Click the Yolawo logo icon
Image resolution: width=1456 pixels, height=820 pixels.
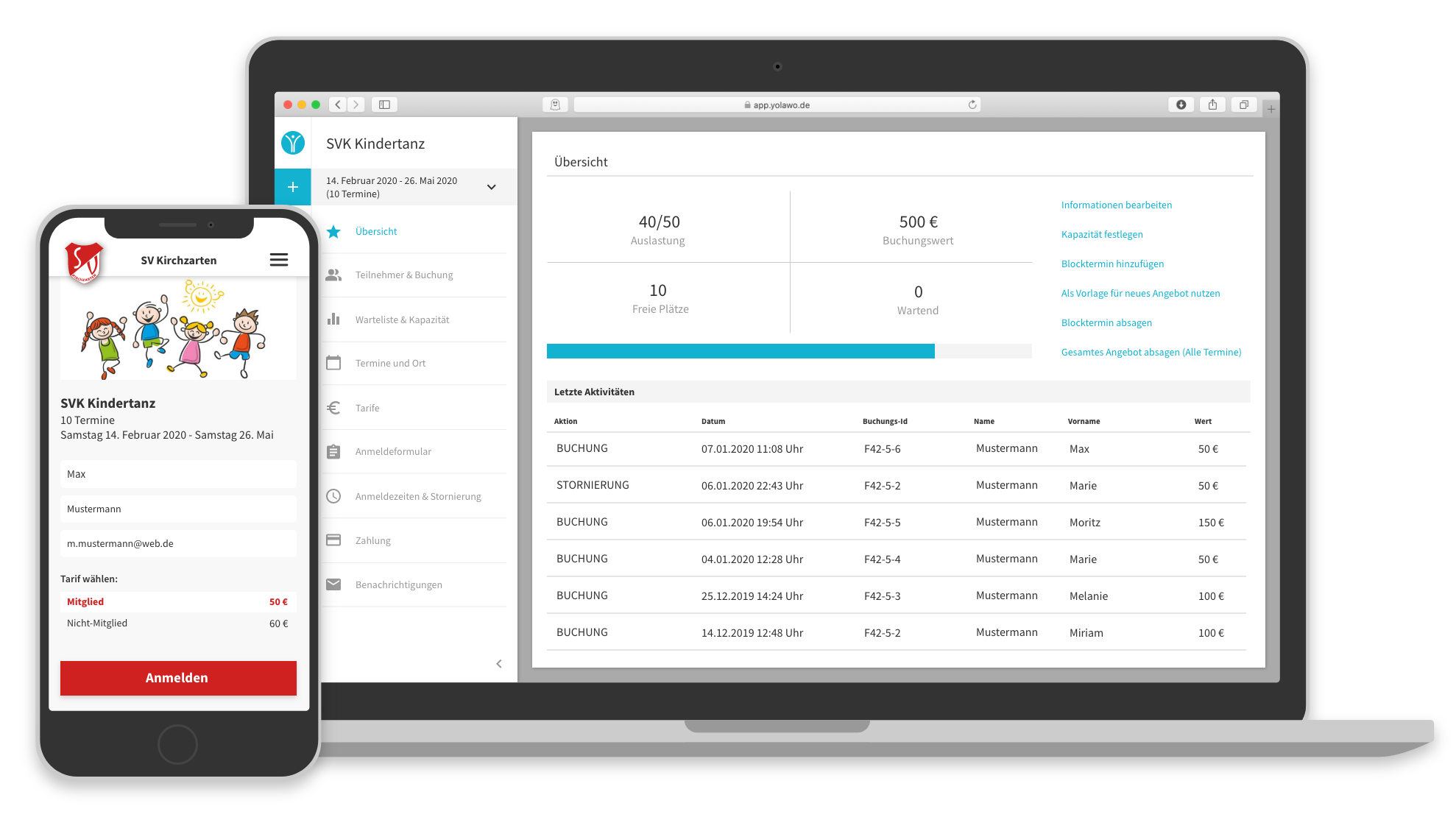[293, 143]
